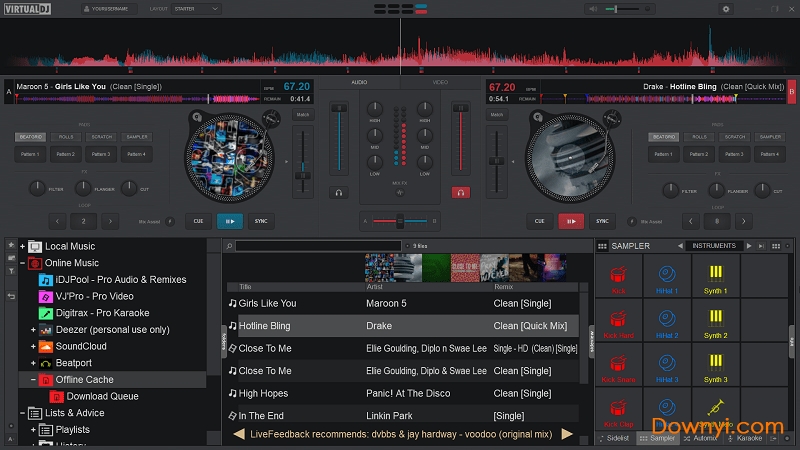Collapse the Lists & Advice node

(x=22, y=413)
